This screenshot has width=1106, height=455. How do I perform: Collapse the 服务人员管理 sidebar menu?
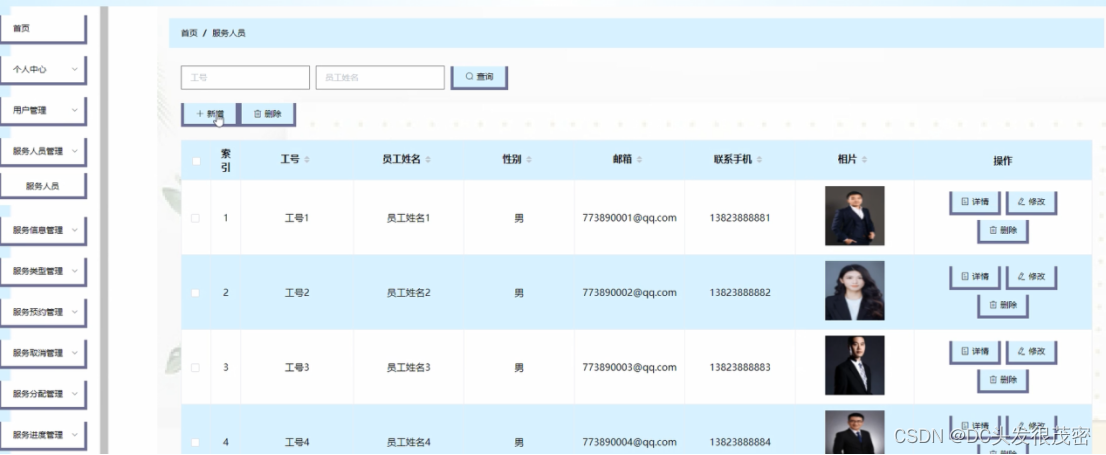click(x=42, y=151)
